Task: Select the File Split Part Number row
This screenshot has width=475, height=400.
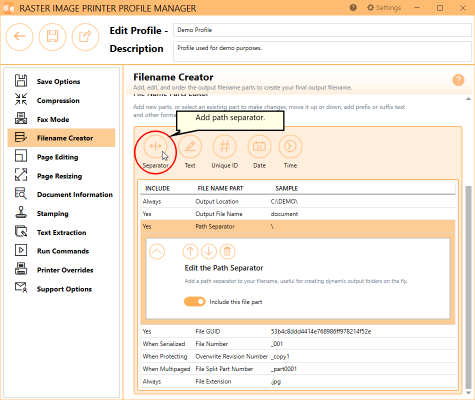Action: click(298, 369)
